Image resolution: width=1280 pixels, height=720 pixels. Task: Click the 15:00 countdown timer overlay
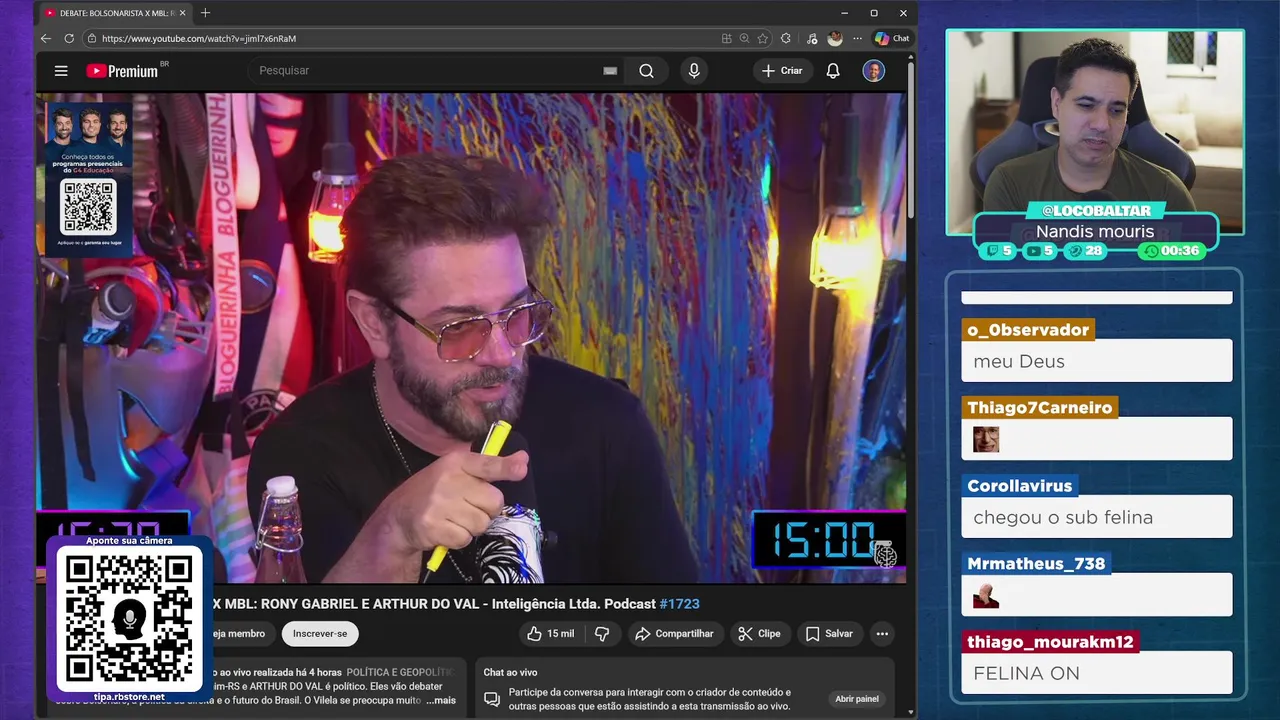(x=828, y=540)
